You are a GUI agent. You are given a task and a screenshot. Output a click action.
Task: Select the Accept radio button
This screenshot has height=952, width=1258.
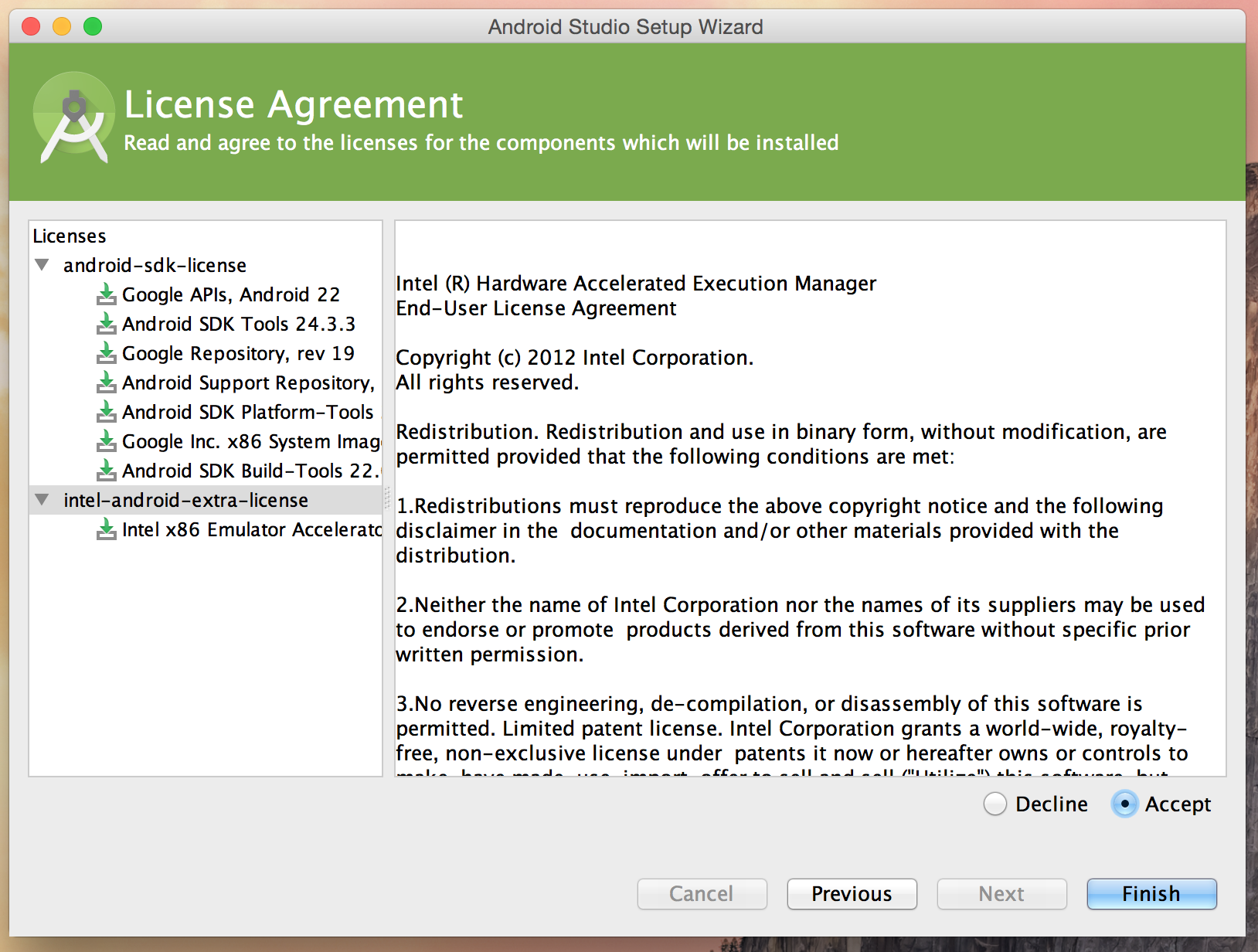(x=1125, y=804)
